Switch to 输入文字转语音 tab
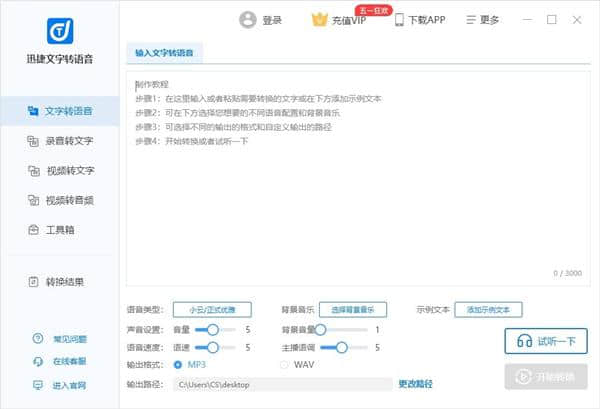 tap(164, 53)
